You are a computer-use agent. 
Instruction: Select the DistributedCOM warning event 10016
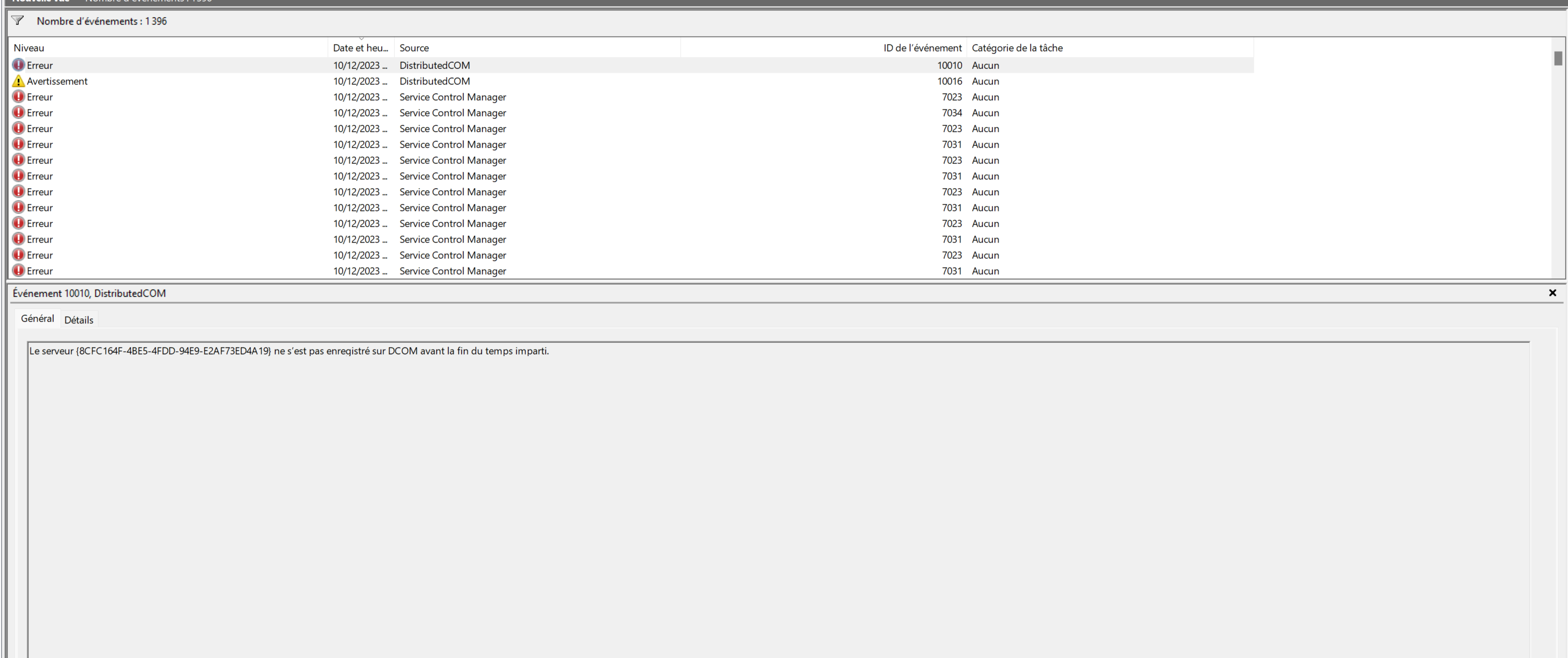click(x=434, y=81)
